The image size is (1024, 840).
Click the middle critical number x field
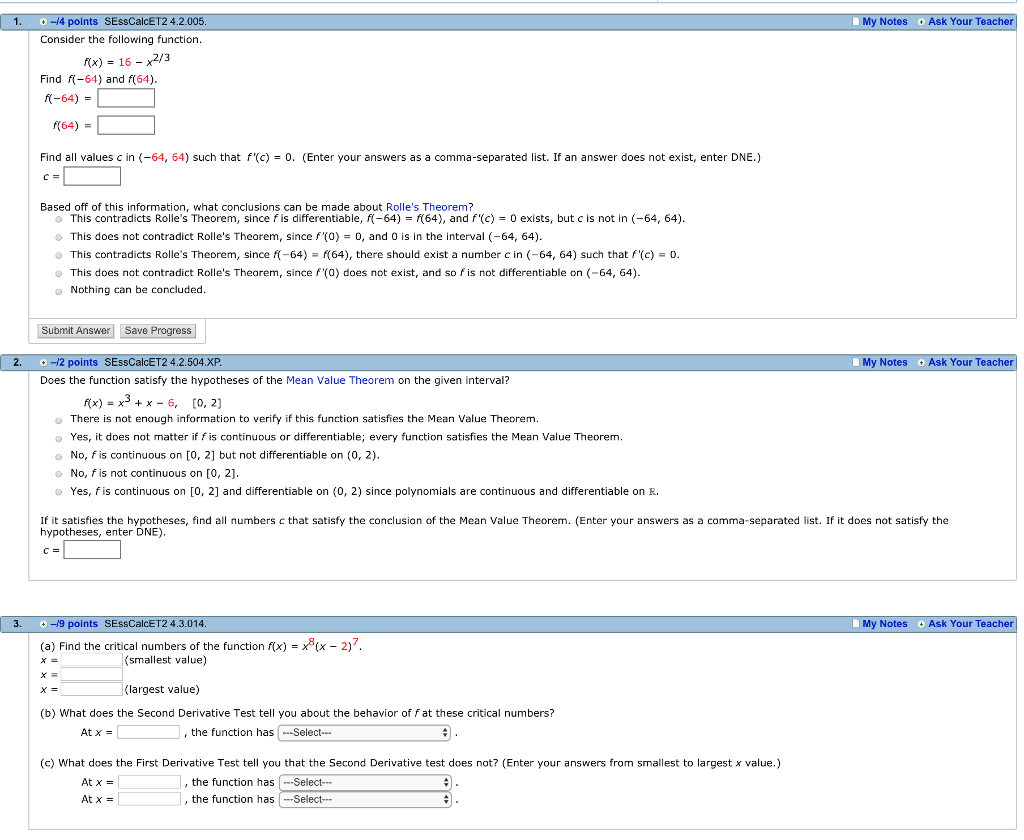[x=91, y=675]
